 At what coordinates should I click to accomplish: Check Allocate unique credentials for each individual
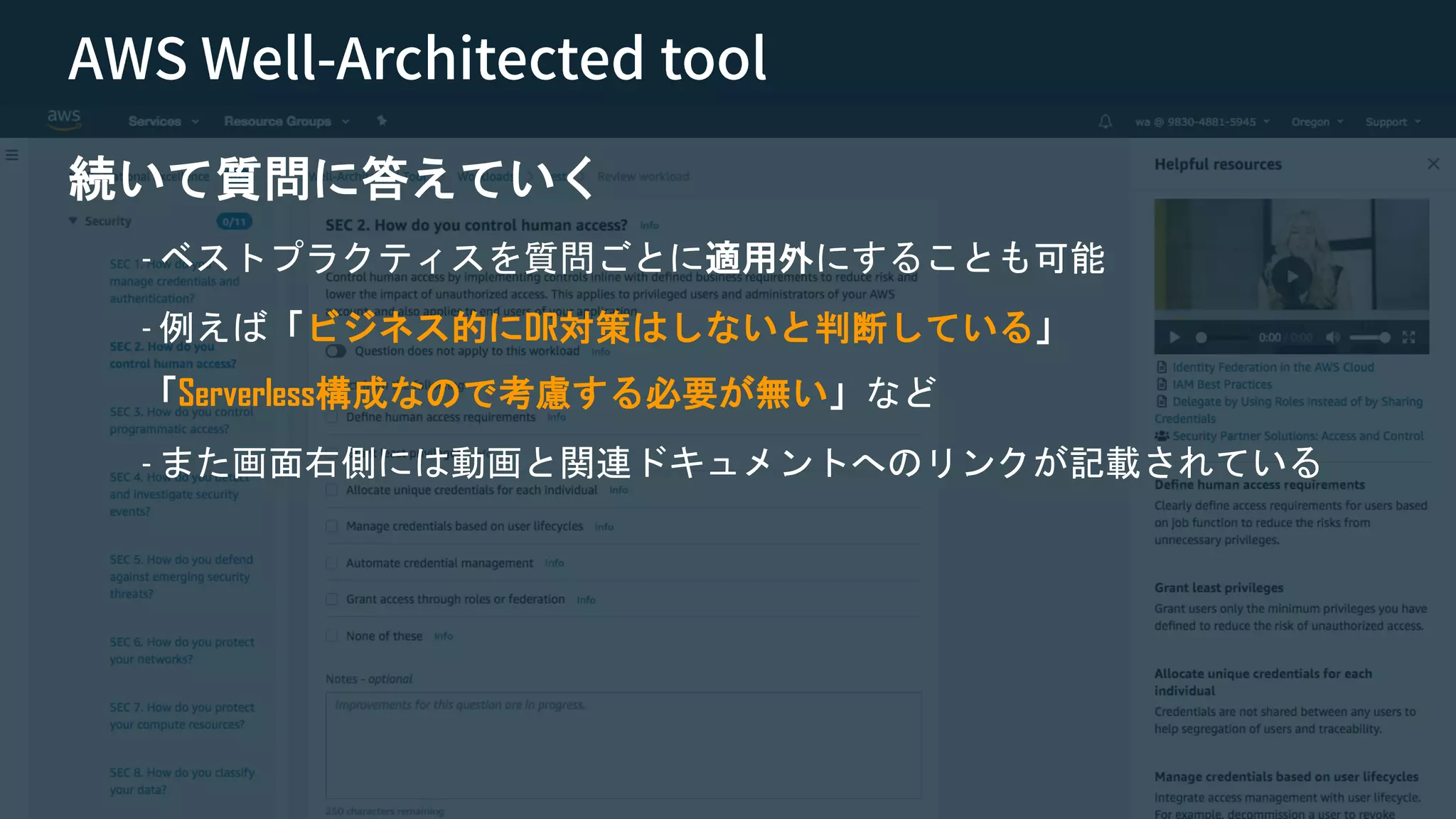tap(331, 490)
